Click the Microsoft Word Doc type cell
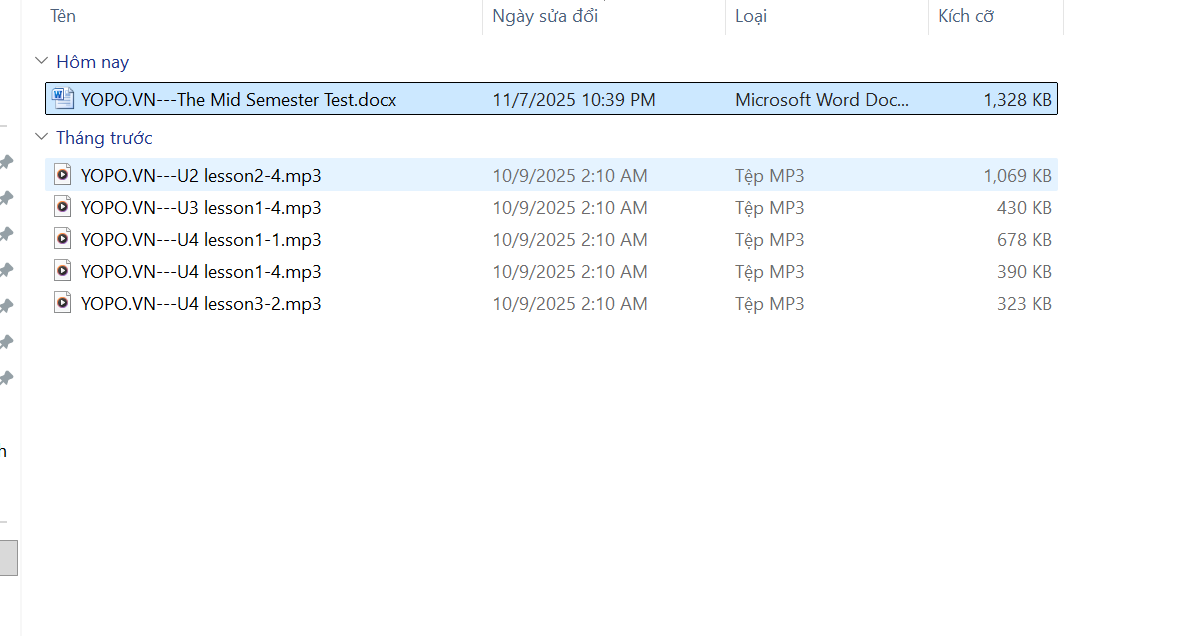The image size is (1182, 636). click(x=822, y=100)
